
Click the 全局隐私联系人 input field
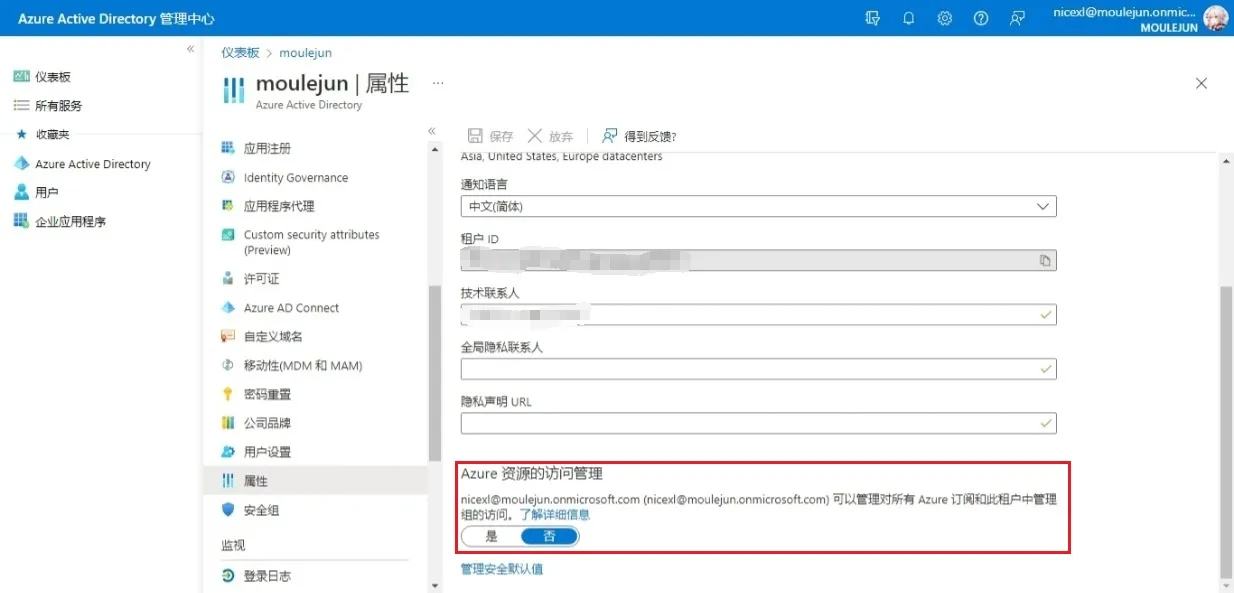point(759,369)
